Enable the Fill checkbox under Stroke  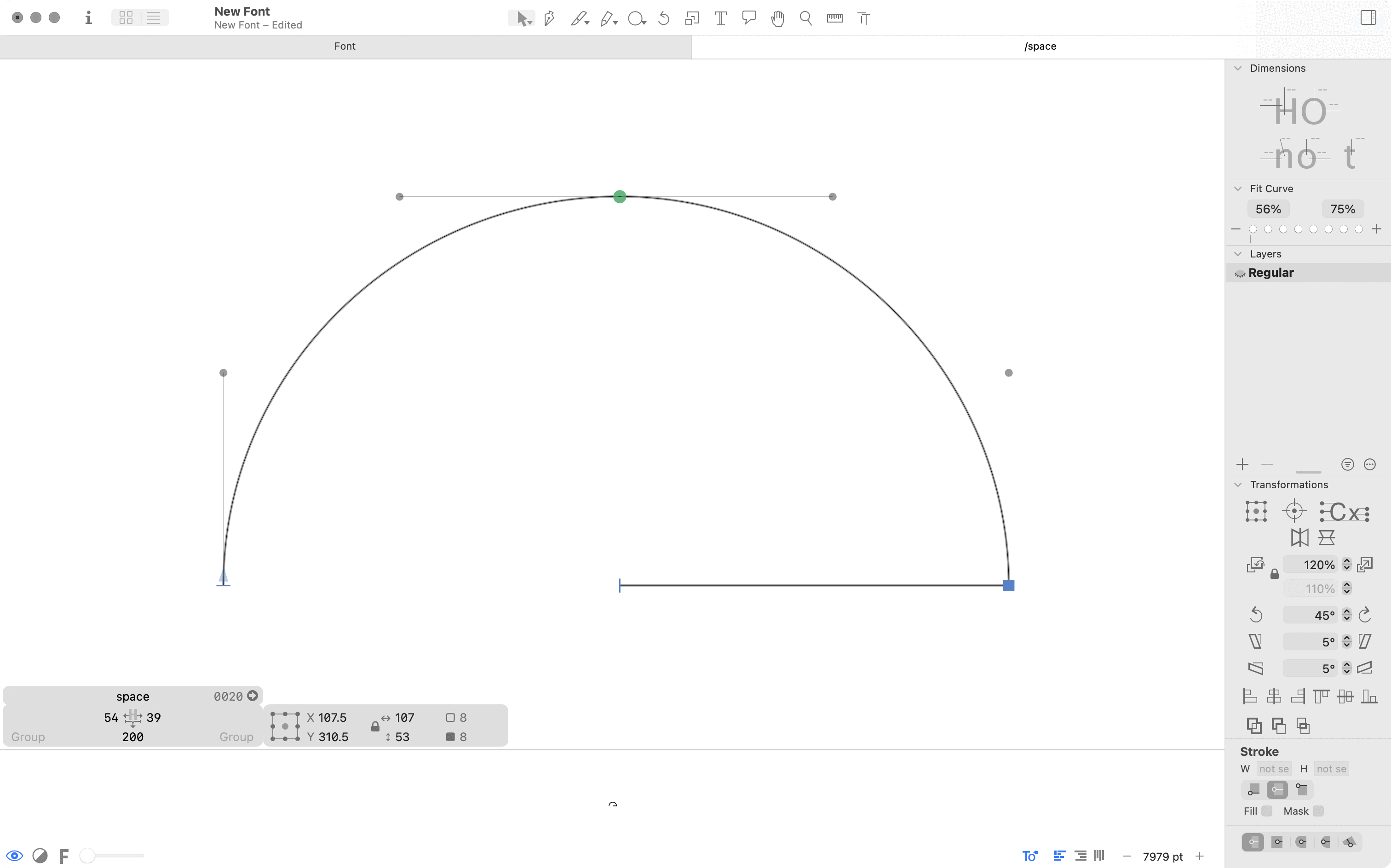click(x=1267, y=811)
